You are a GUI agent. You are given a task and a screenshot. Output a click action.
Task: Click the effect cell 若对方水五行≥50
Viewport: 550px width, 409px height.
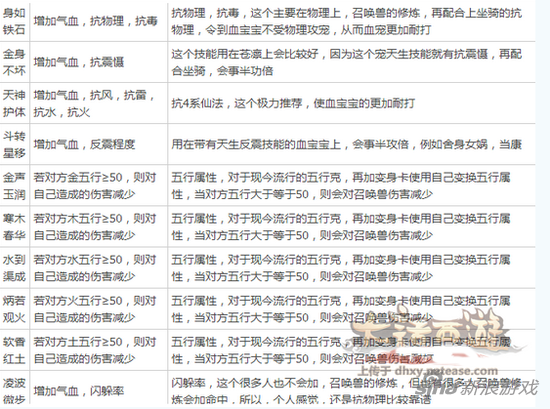click(x=99, y=268)
